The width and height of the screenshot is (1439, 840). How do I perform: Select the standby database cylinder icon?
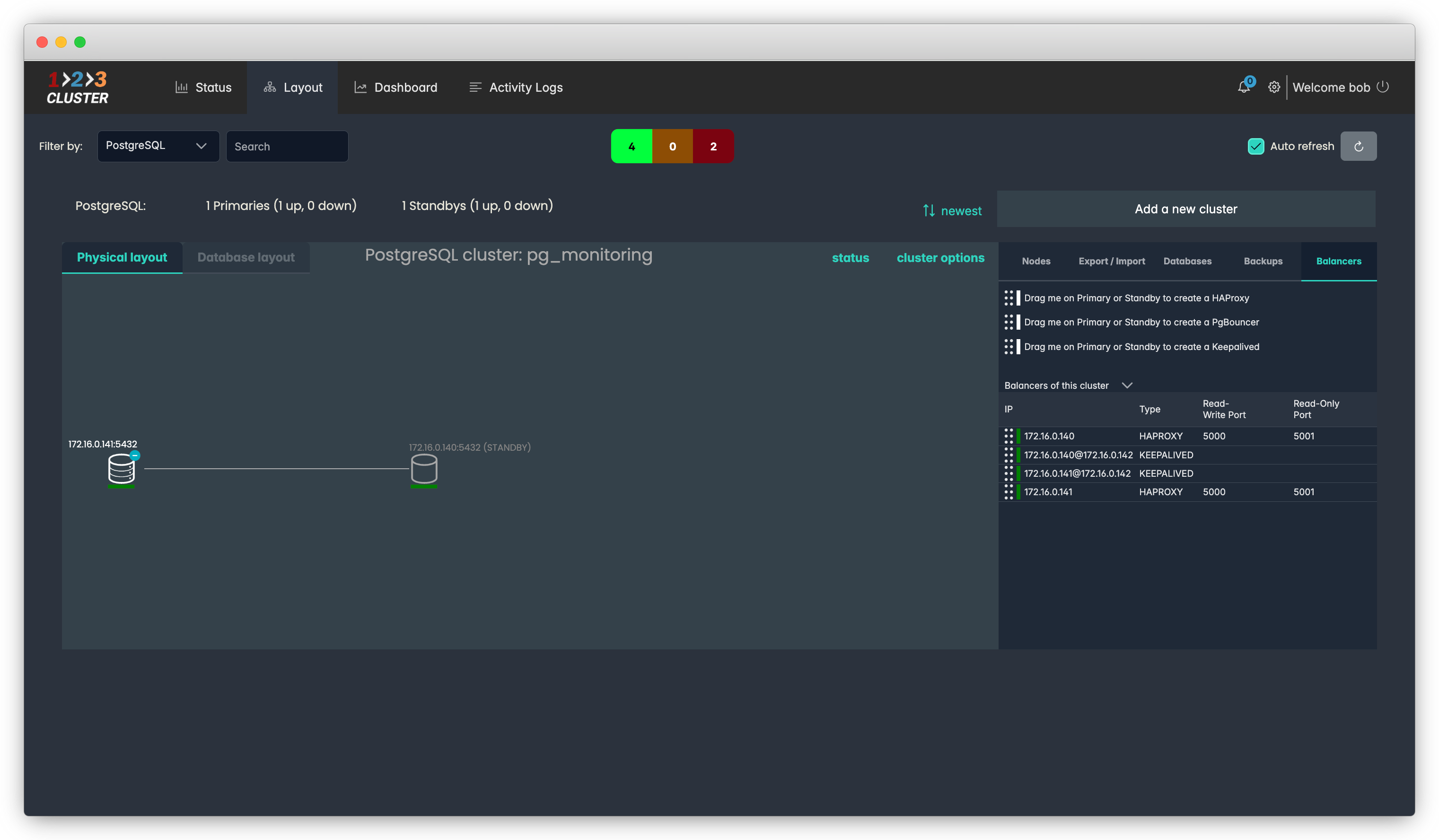pyautogui.click(x=424, y=469)
